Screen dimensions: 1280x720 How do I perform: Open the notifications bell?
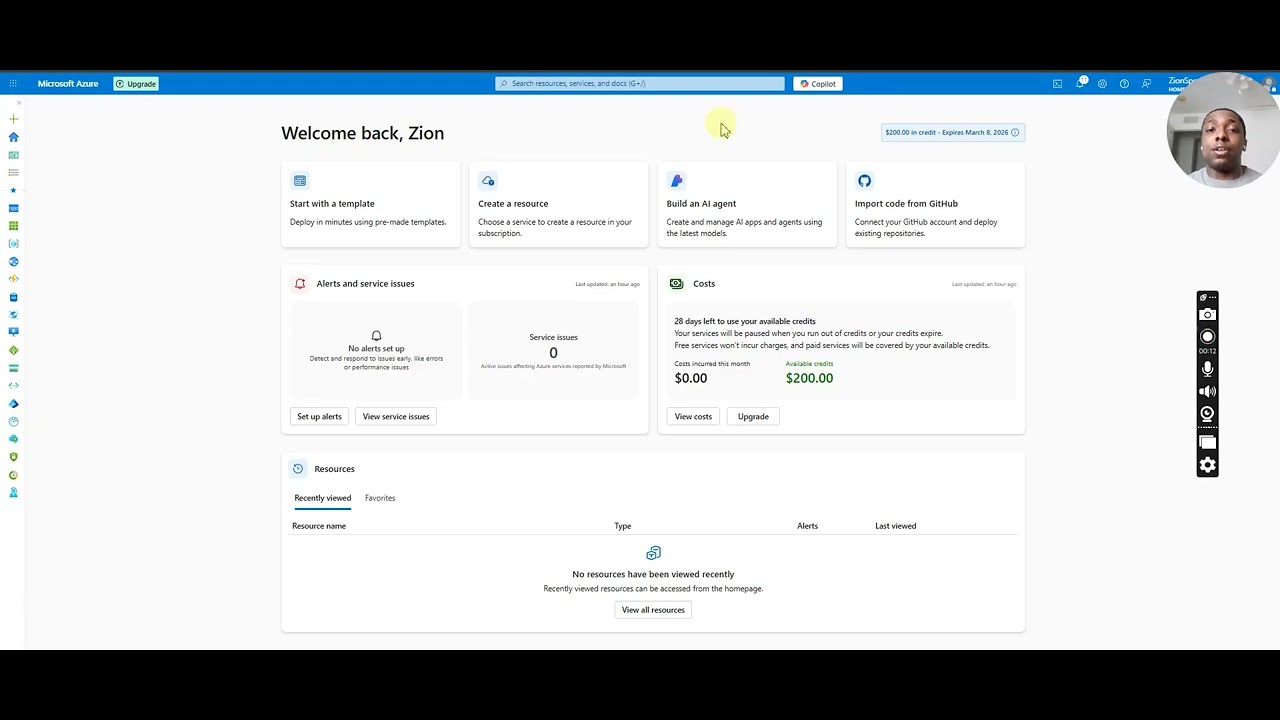(1080, 83)
